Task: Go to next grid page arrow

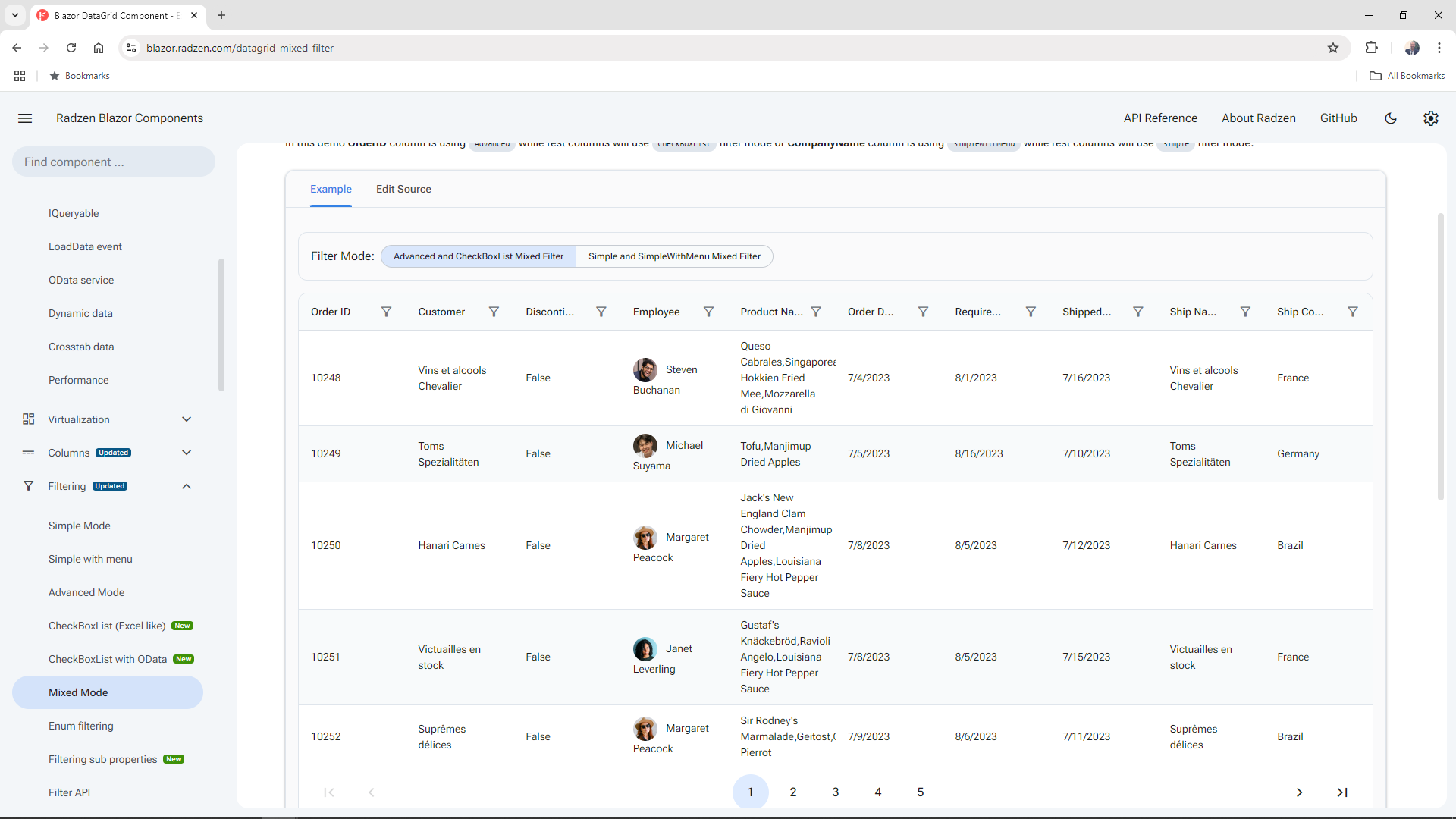Action: [1299, 792]
